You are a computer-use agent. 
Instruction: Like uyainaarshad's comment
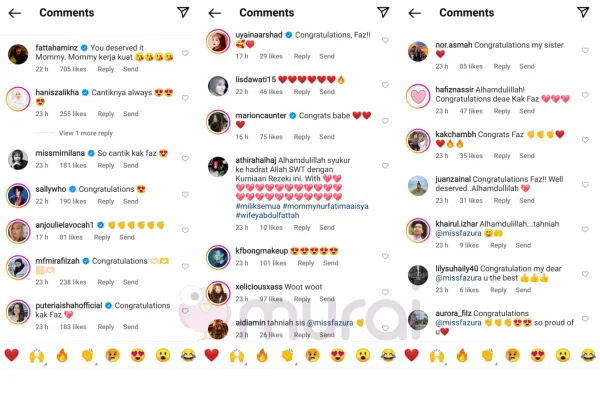tap(385, 40)
